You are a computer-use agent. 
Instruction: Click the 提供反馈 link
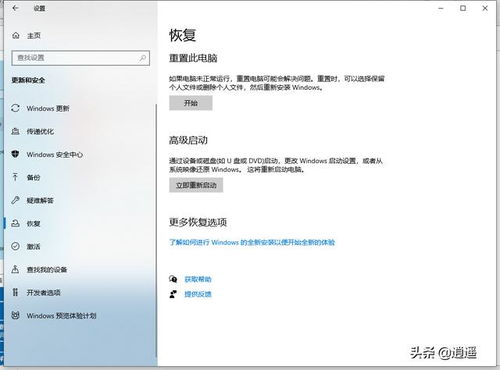pos(198,294)
